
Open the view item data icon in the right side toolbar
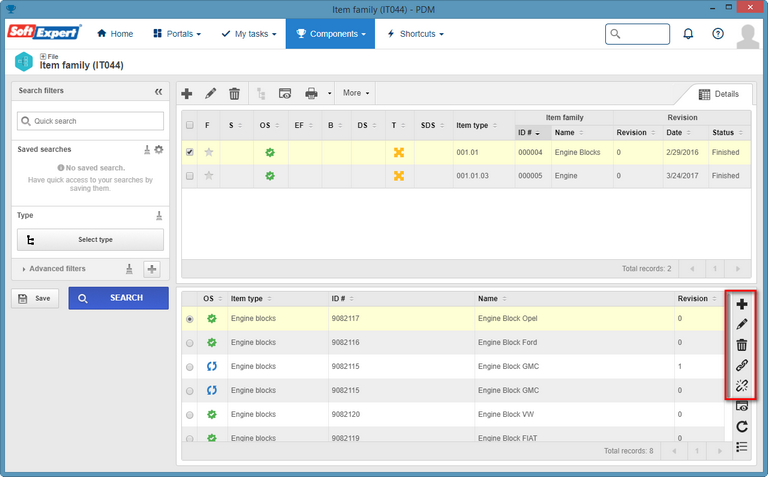click(742, 406)
